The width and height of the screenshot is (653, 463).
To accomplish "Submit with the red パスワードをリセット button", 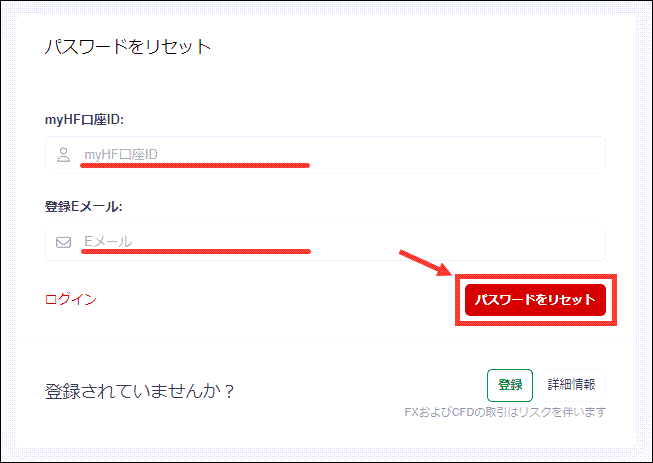I will [535, 300].
